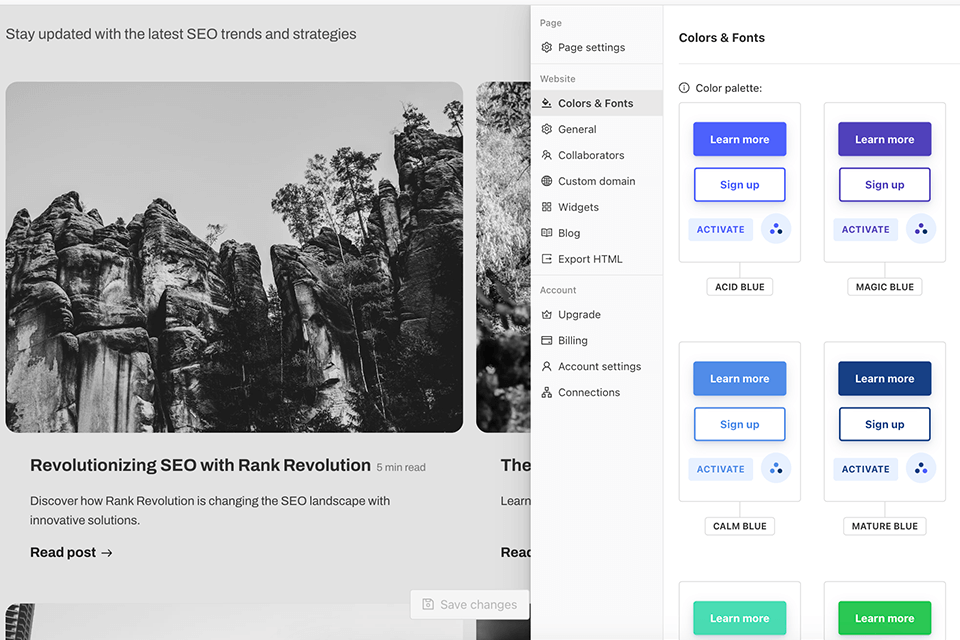Activate the Mature Blue palette
Viewport: 960px width, 640px height.
tap(865, 469)
